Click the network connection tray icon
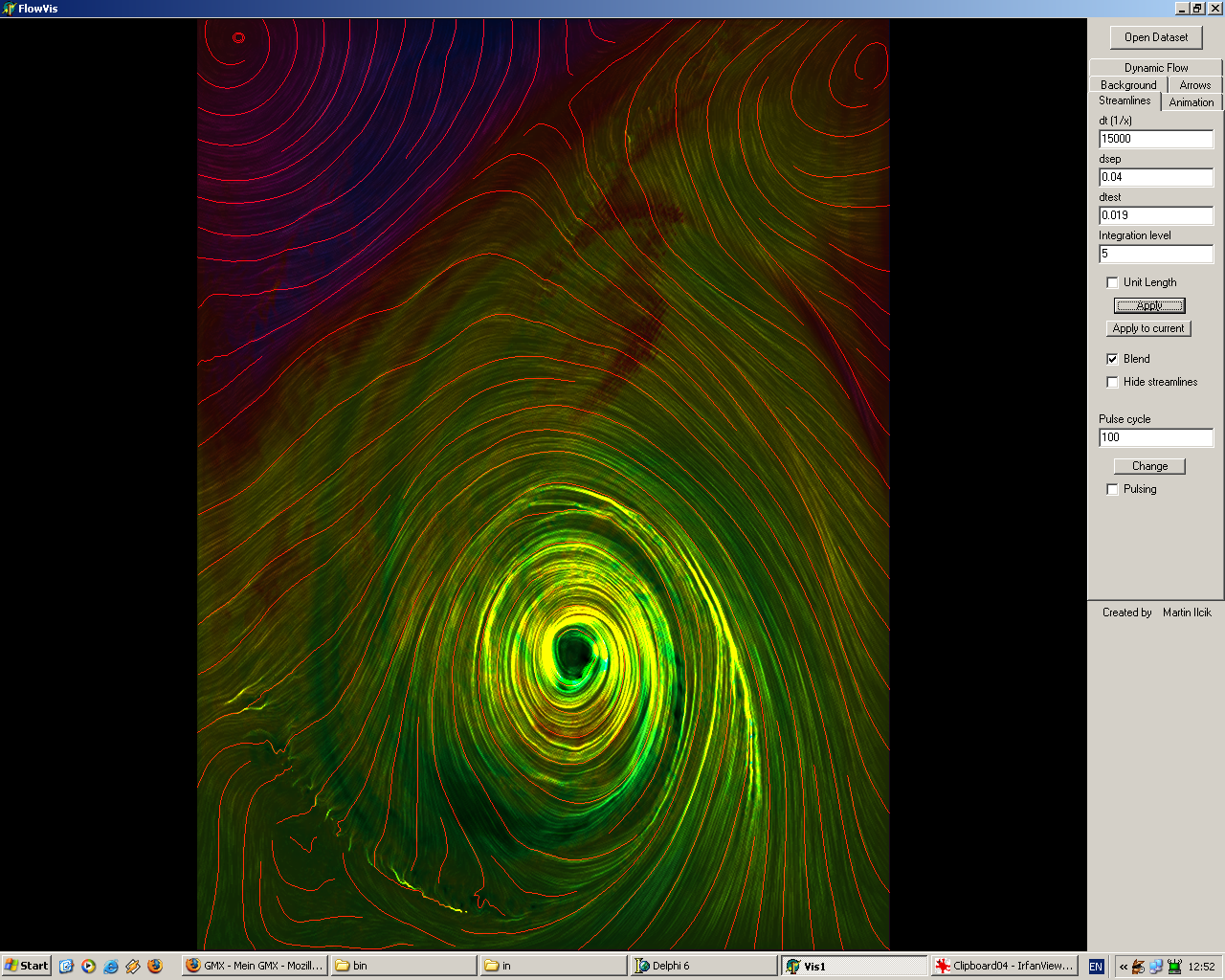This screenshot has width=1225, height=980. (x=1156, y=967)
